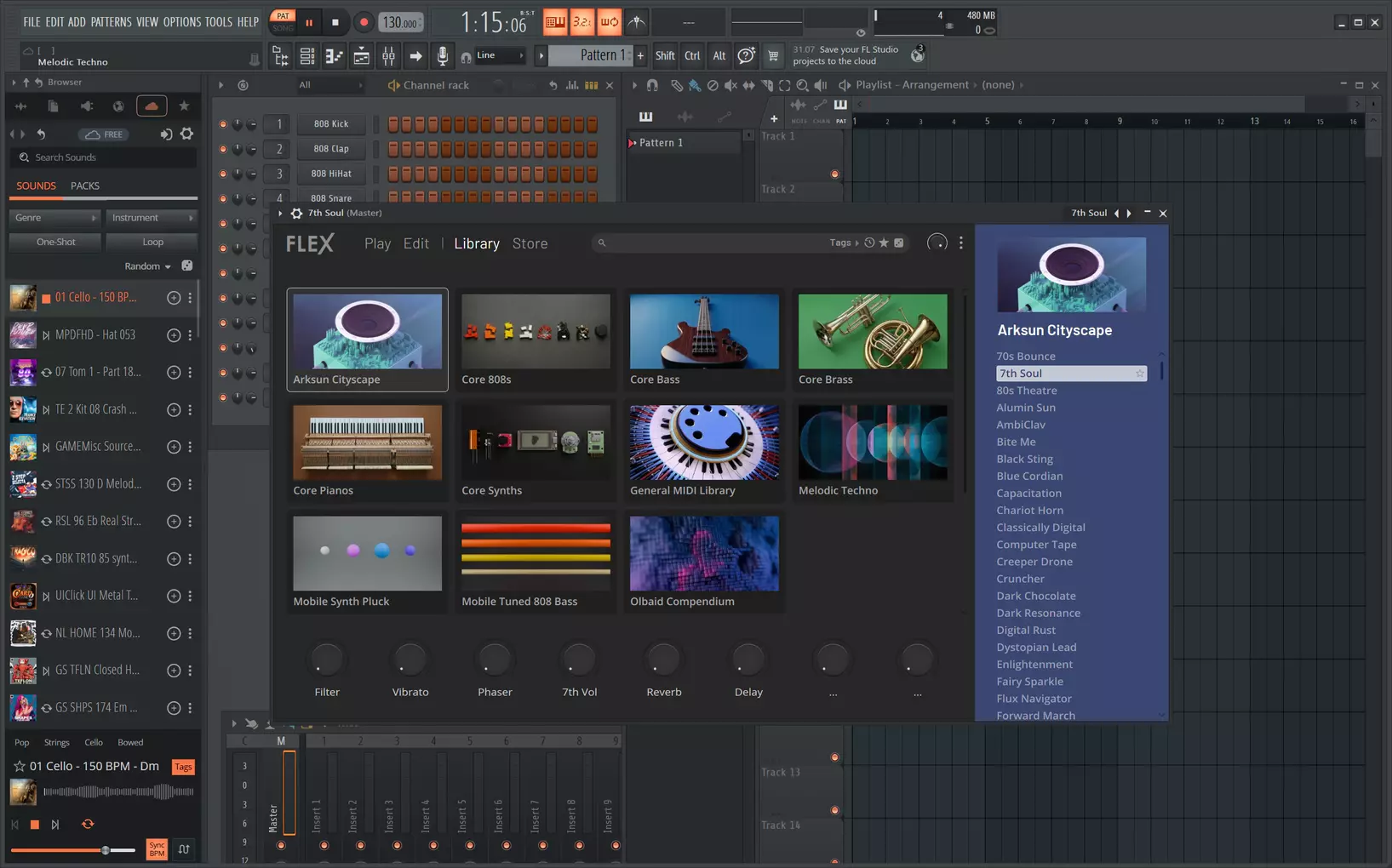Select the Mute tool in Playlist toolbar

coord(730,85)
